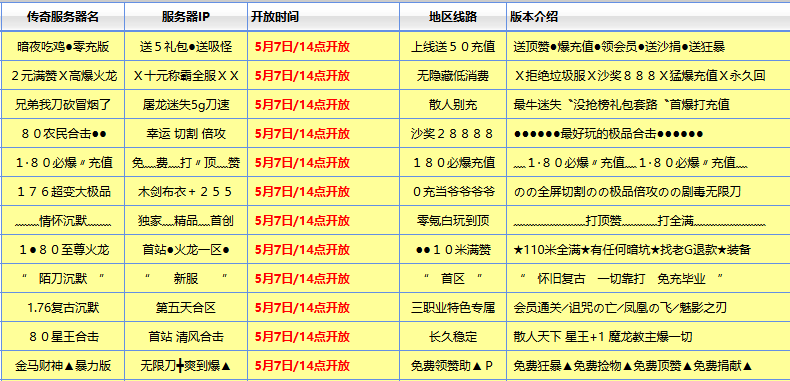The image size is (790, 381).
Task: Click 免费打〃顶赞 cell
Action: point(186,163)
